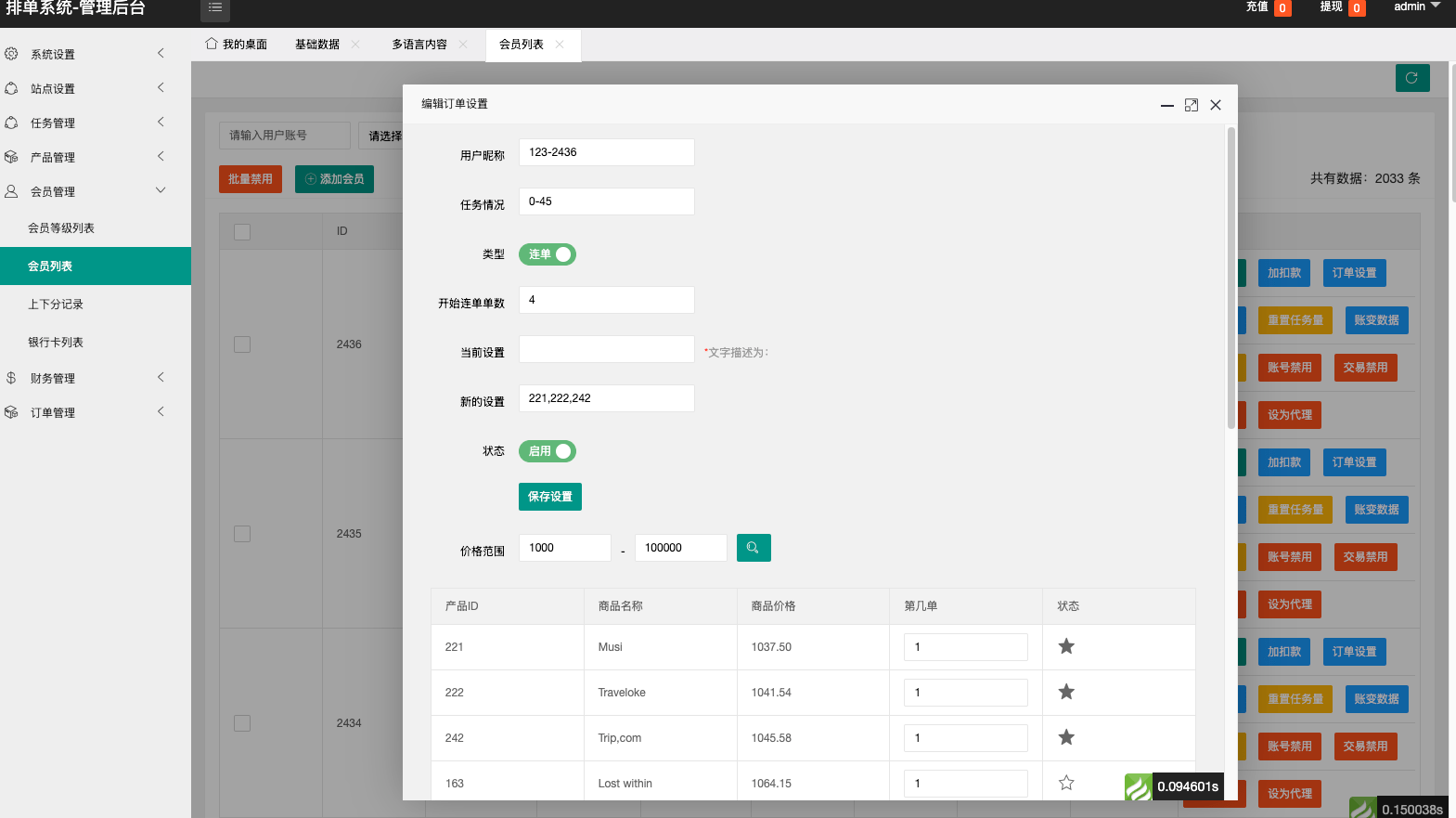The image size is (1456, 818).
Task: Open the admin user dropdown
Action: (x=1416, y=7)
